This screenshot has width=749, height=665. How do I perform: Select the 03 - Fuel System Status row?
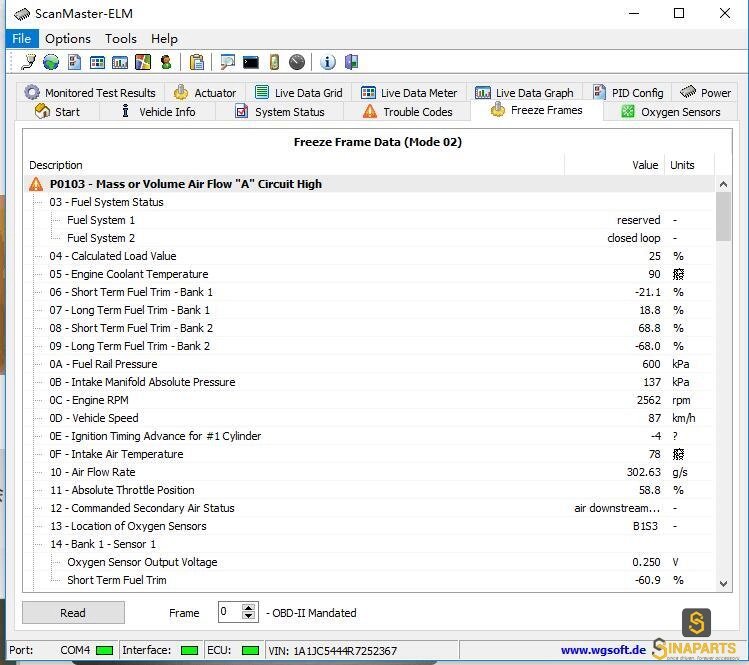pyautogui.click(x=370, y=202)
